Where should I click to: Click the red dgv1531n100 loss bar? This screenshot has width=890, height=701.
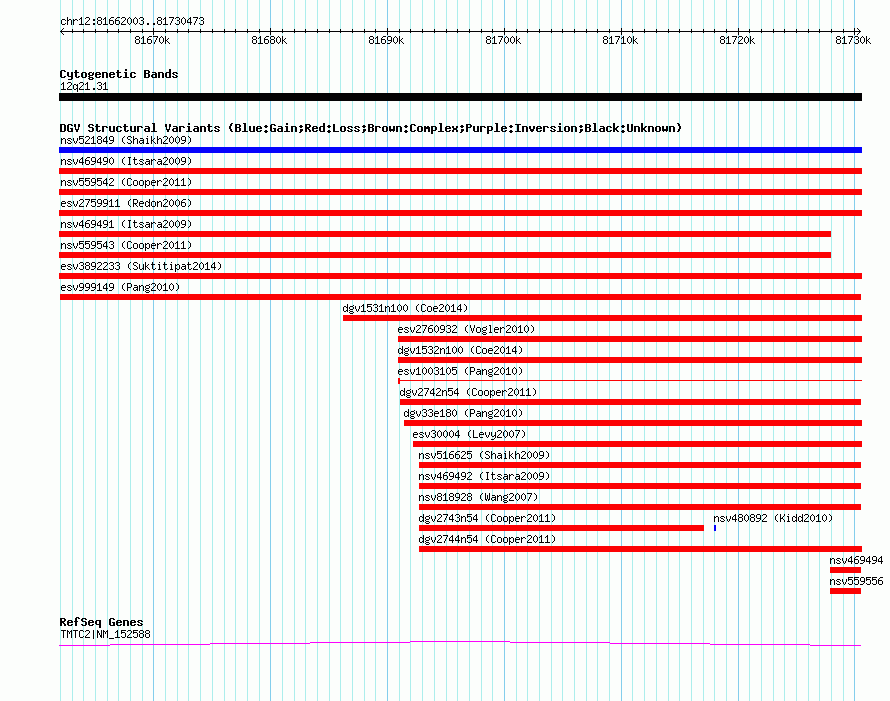(x=602, y=318)
